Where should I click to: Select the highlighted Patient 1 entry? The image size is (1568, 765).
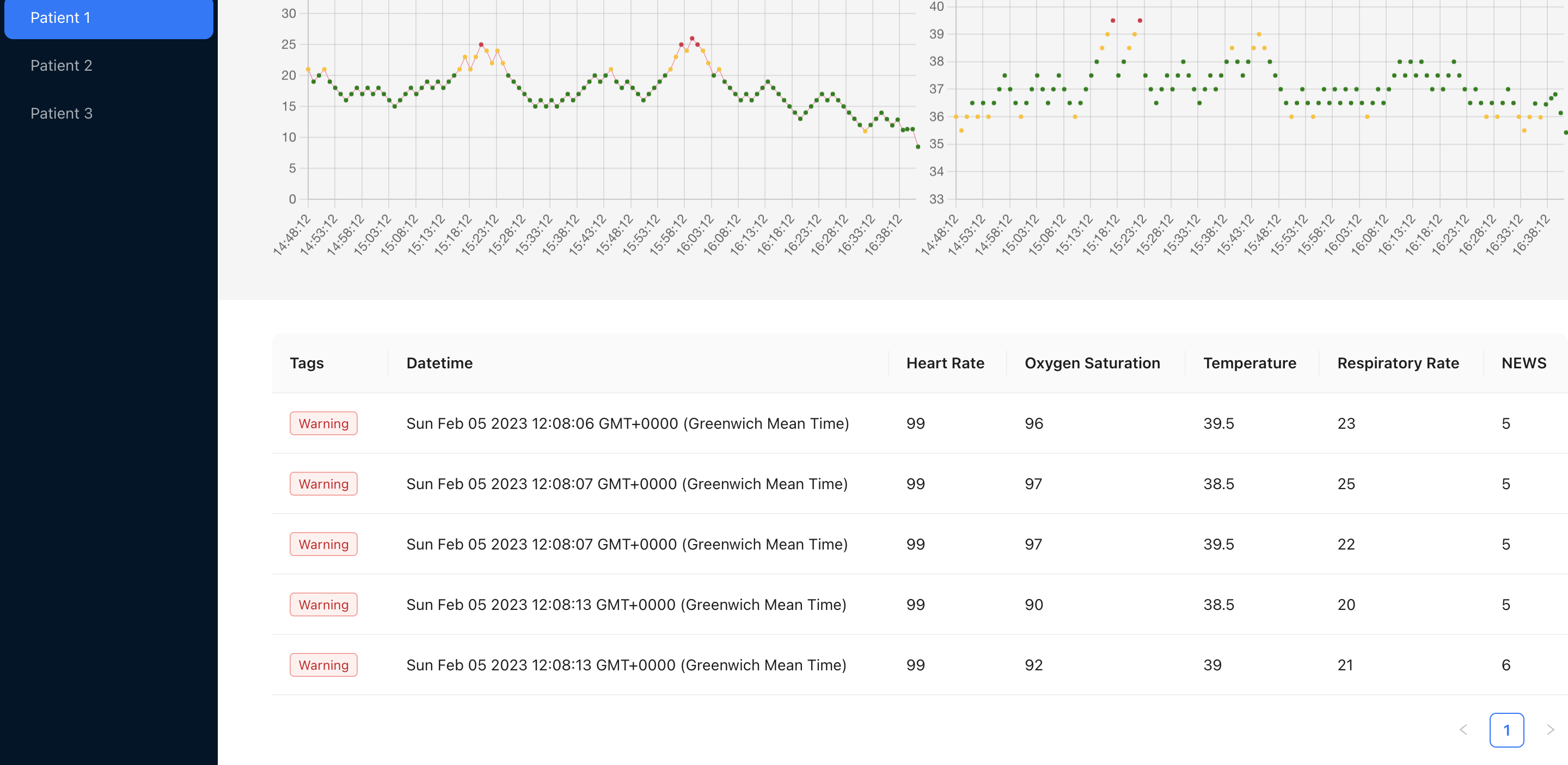pyautogui.click(x=61, y=17)
